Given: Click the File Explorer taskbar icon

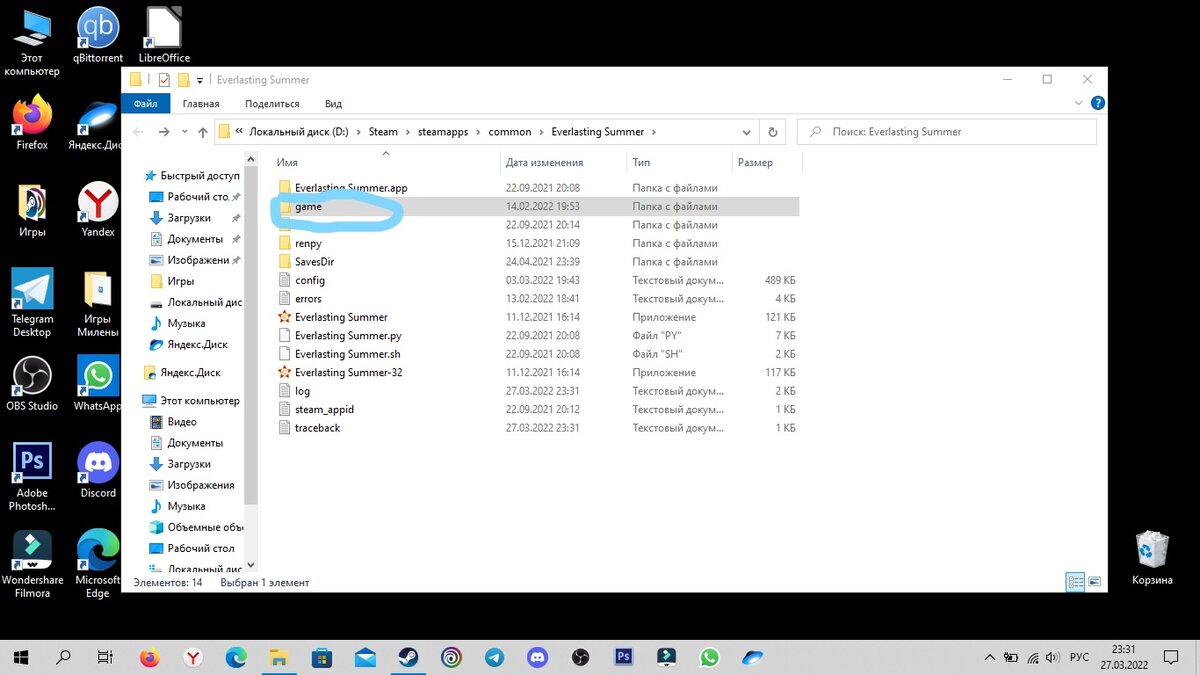Looking at the screenshot, I should tap(279, 657).
